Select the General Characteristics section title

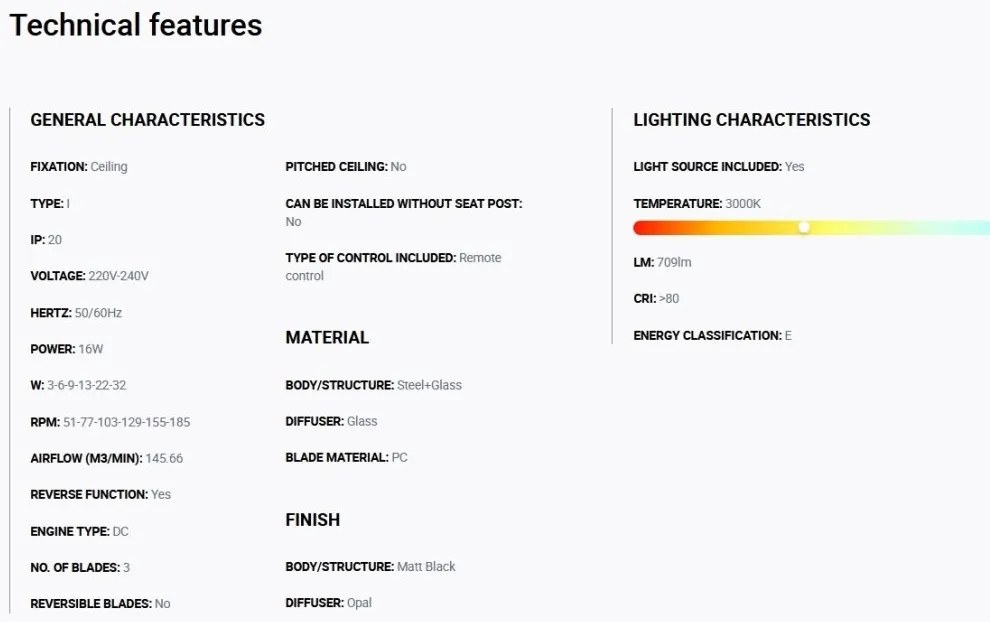pos(148,120)
